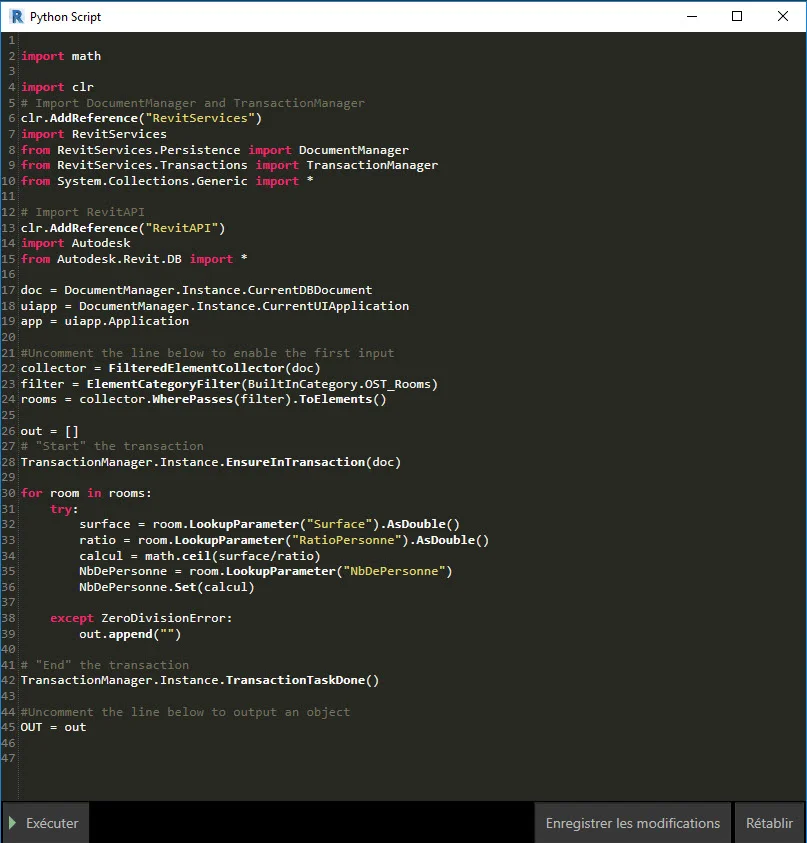This screenshot has width=807, height=843.
Task: Click 'NbDePersonne.Set(calcul)' on line 36
Action: (167, 587)
